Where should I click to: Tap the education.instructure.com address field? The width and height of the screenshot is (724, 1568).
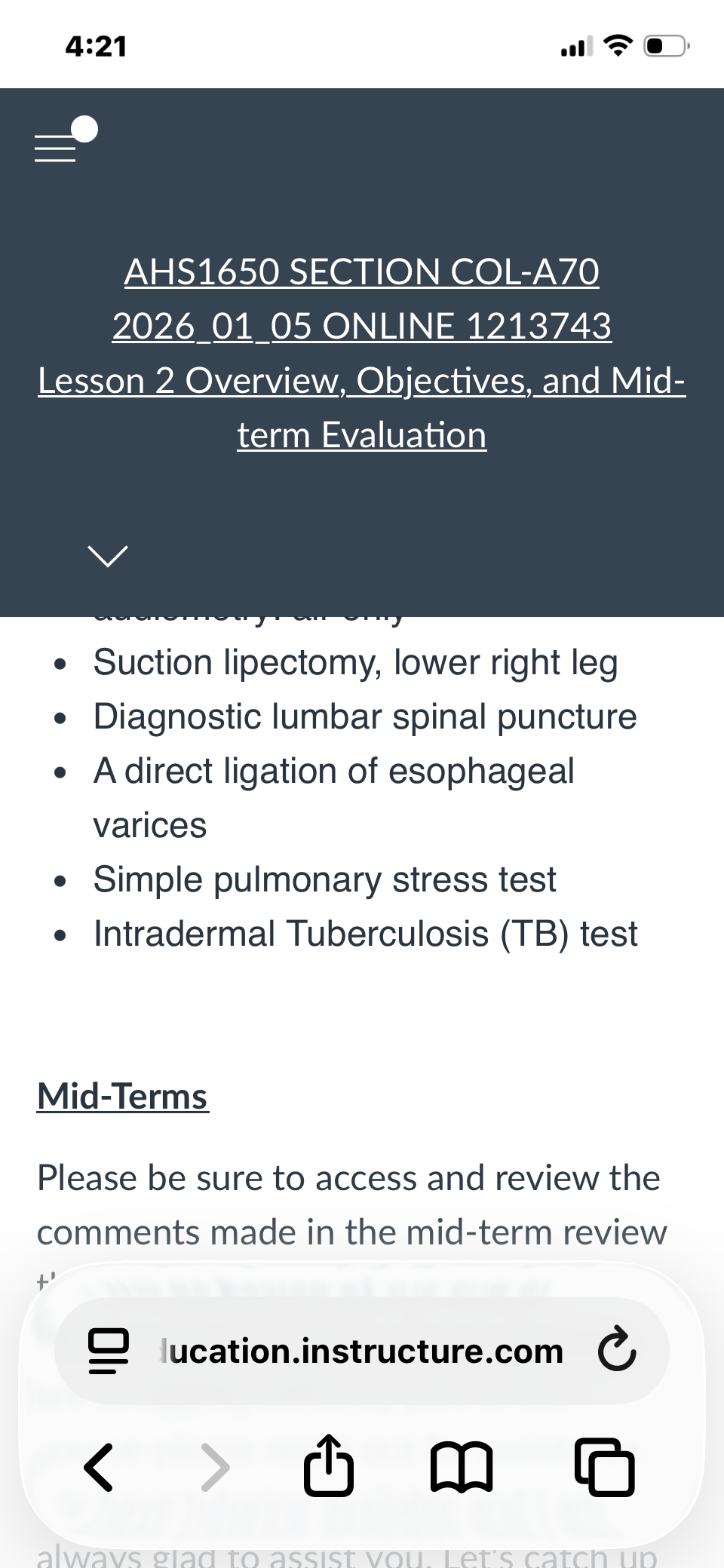click(x=362, y=1351)
